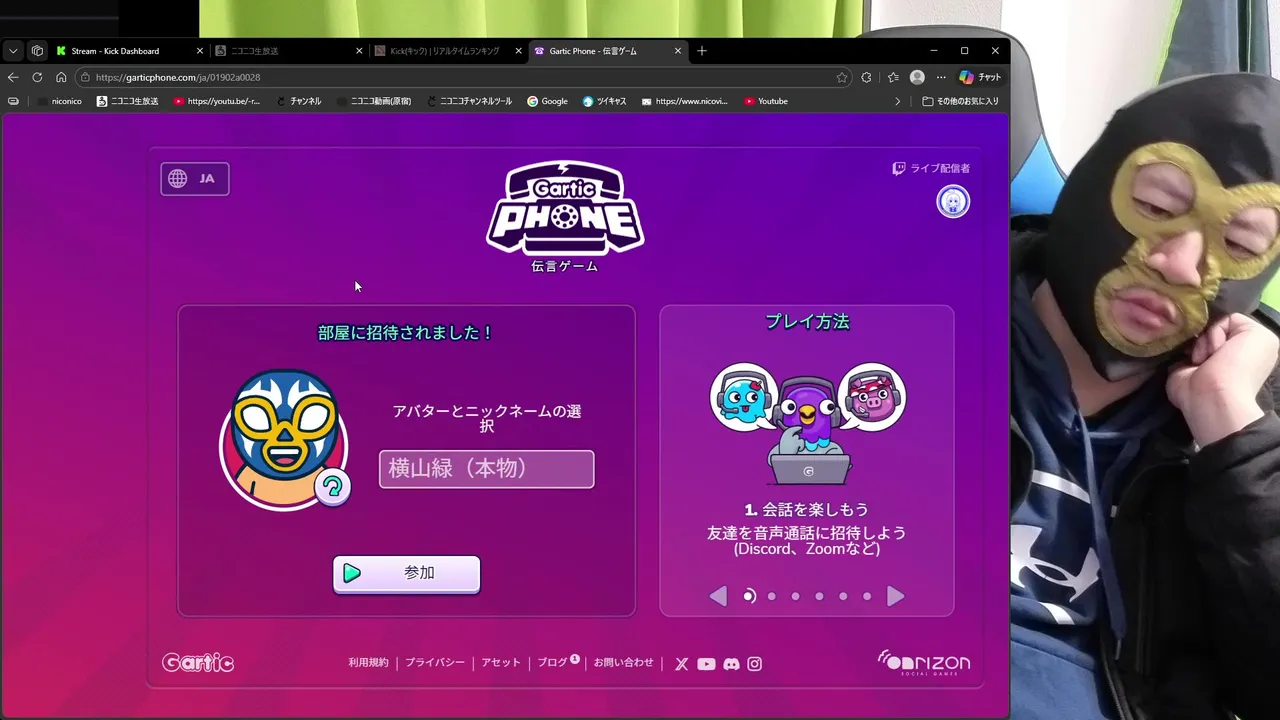Expand more bookmarks chevron
Image resolution: width=1280 pixels, height=720 pixels.
(897, 101)
